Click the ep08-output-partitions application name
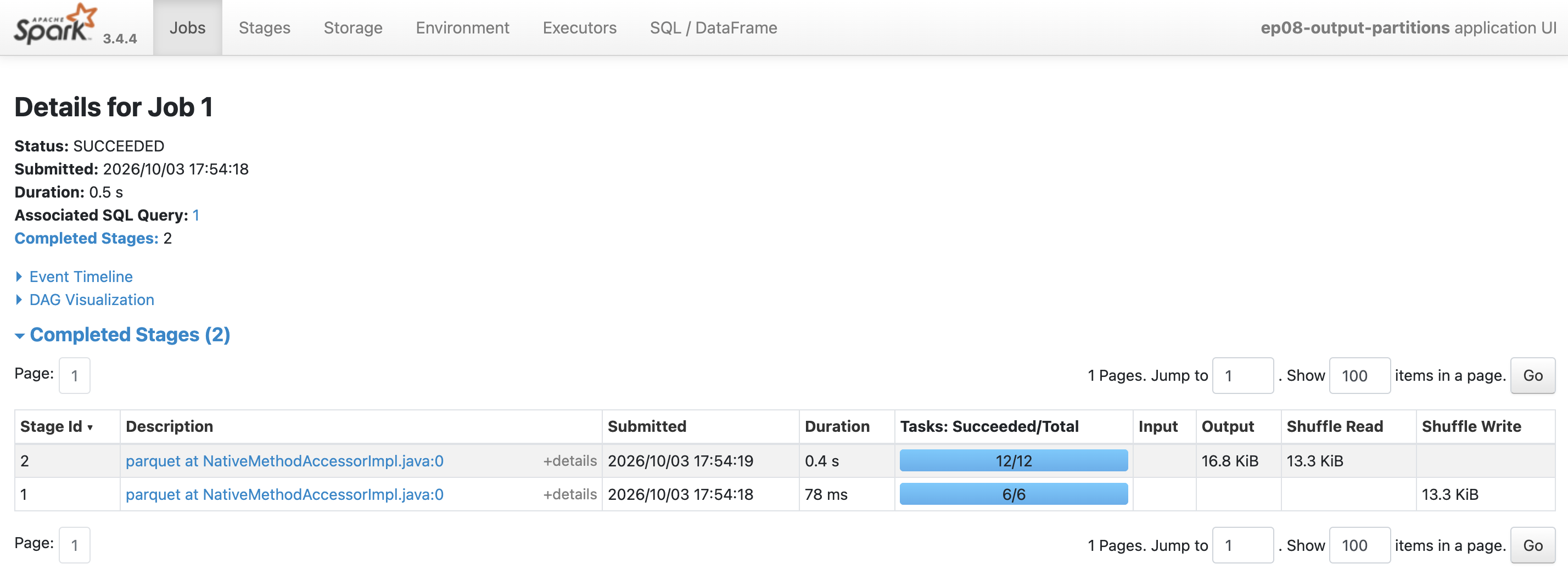 click(1355, 28)
